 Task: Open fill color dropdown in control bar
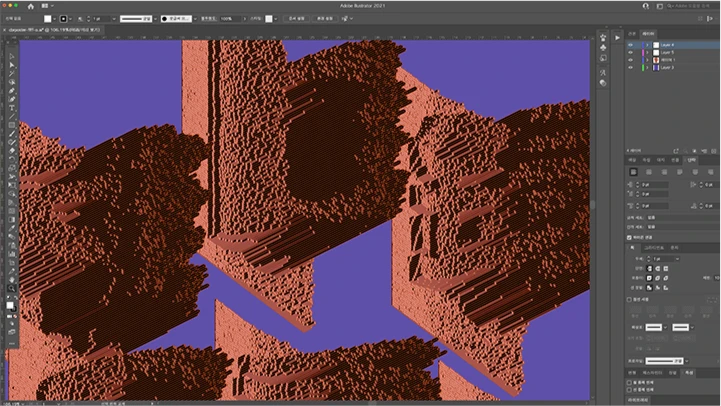[55, 19]
